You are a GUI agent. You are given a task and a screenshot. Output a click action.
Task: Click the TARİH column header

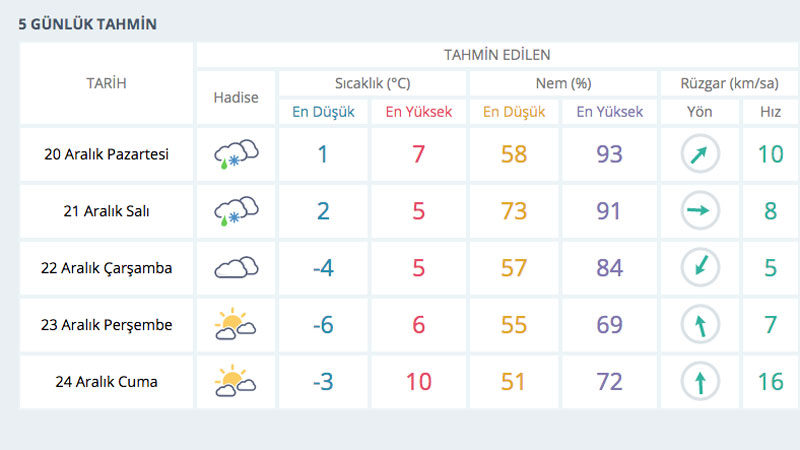coord(107,83)
